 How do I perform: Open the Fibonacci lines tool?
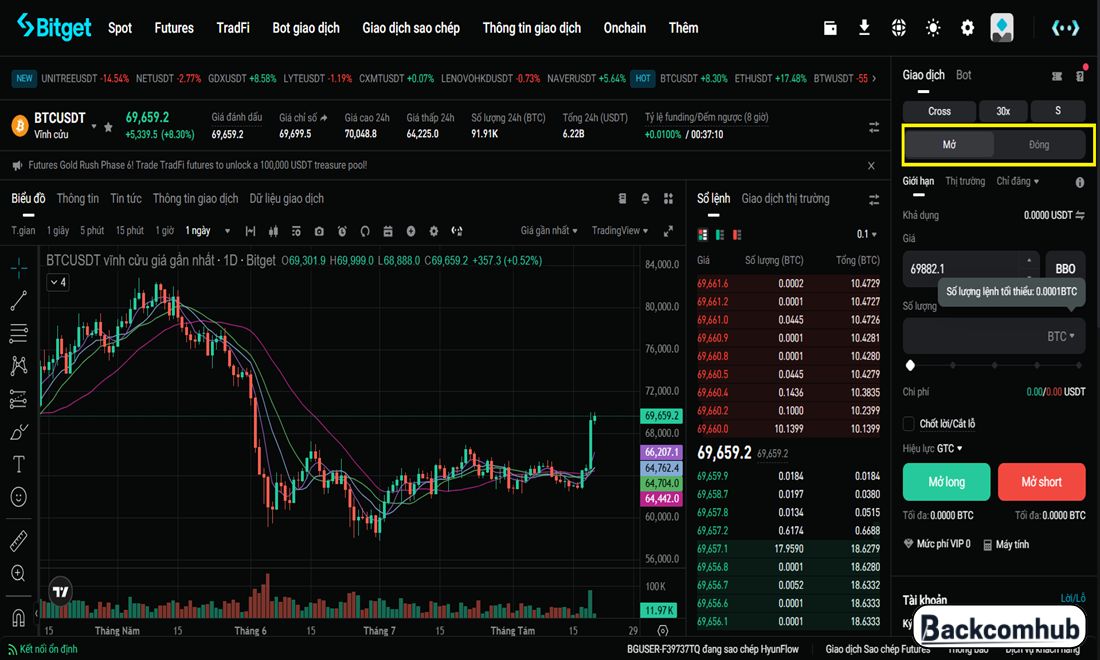click(19, 333)
